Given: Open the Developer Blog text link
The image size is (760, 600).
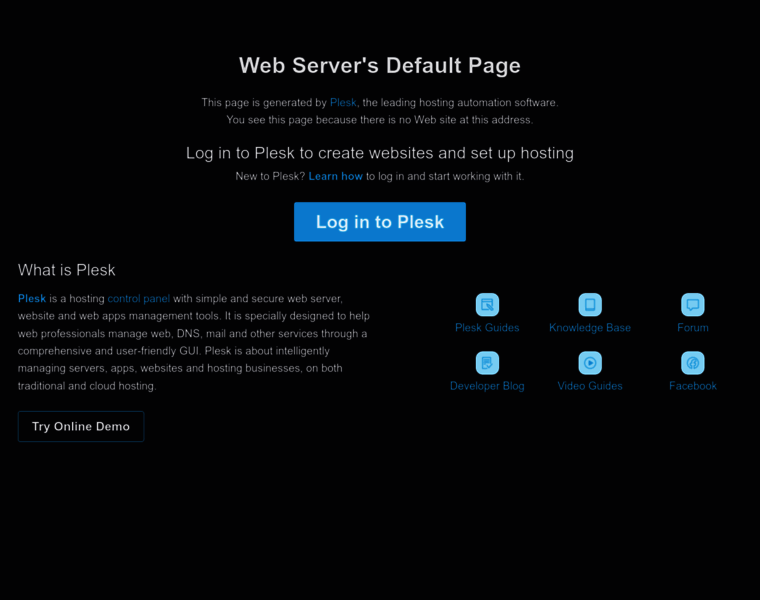Looking at the screenshot, I should point(487,386).
